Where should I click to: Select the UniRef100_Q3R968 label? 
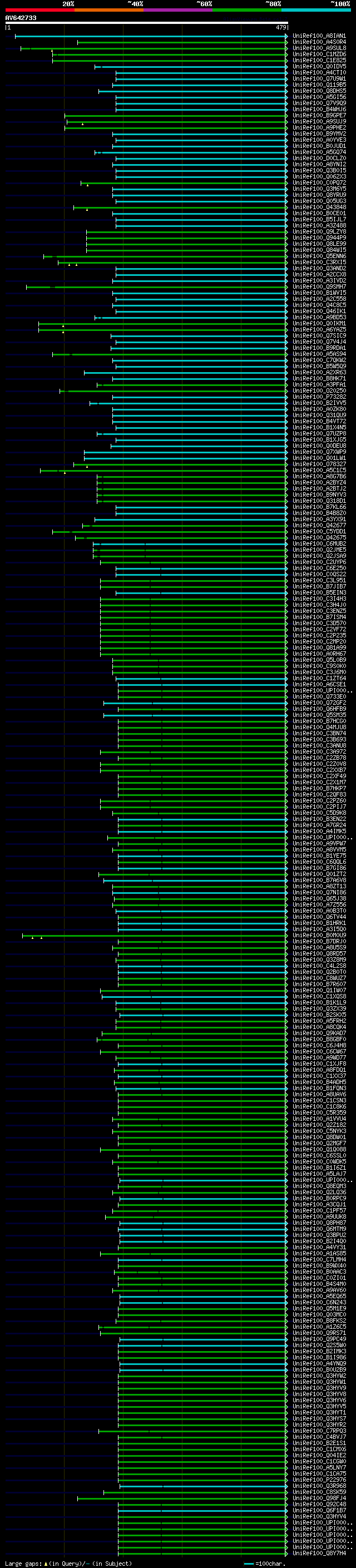[x=319, y=1486]
